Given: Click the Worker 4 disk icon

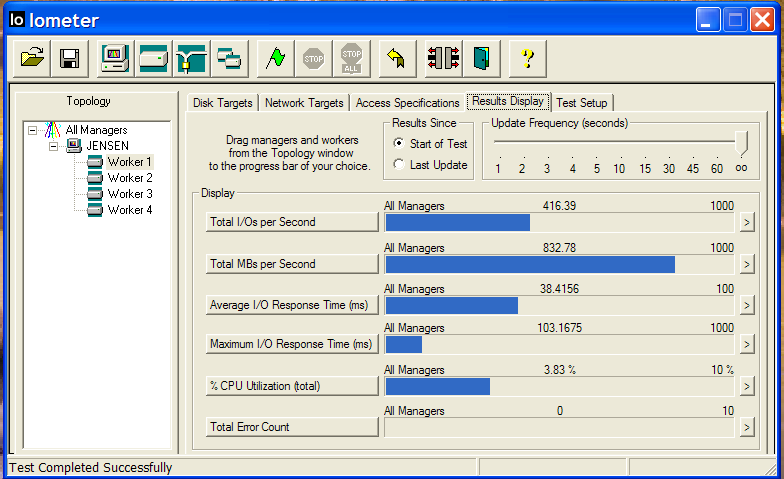Looking at the screenshot, I should tap(95, 210).
